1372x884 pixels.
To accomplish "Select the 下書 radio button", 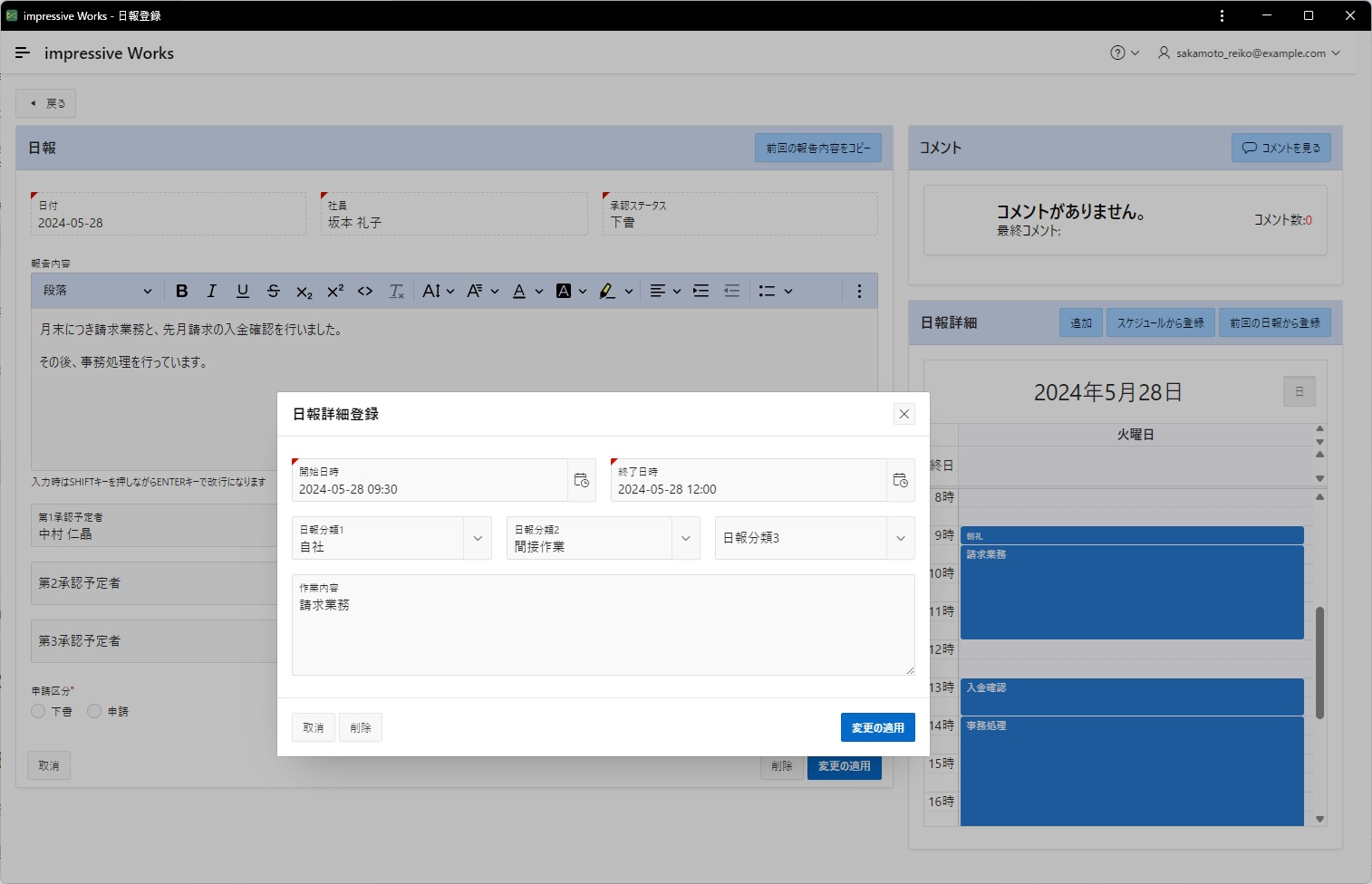I will pyautogui.click(x=38, y=711).
